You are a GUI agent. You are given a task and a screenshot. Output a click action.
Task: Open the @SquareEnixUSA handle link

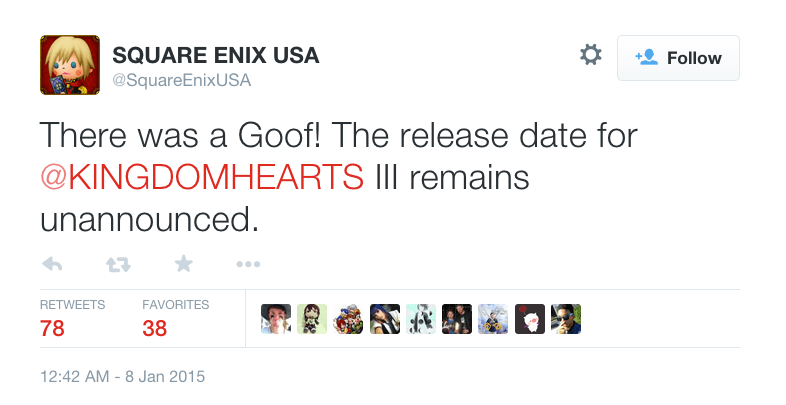coord(181,79)
